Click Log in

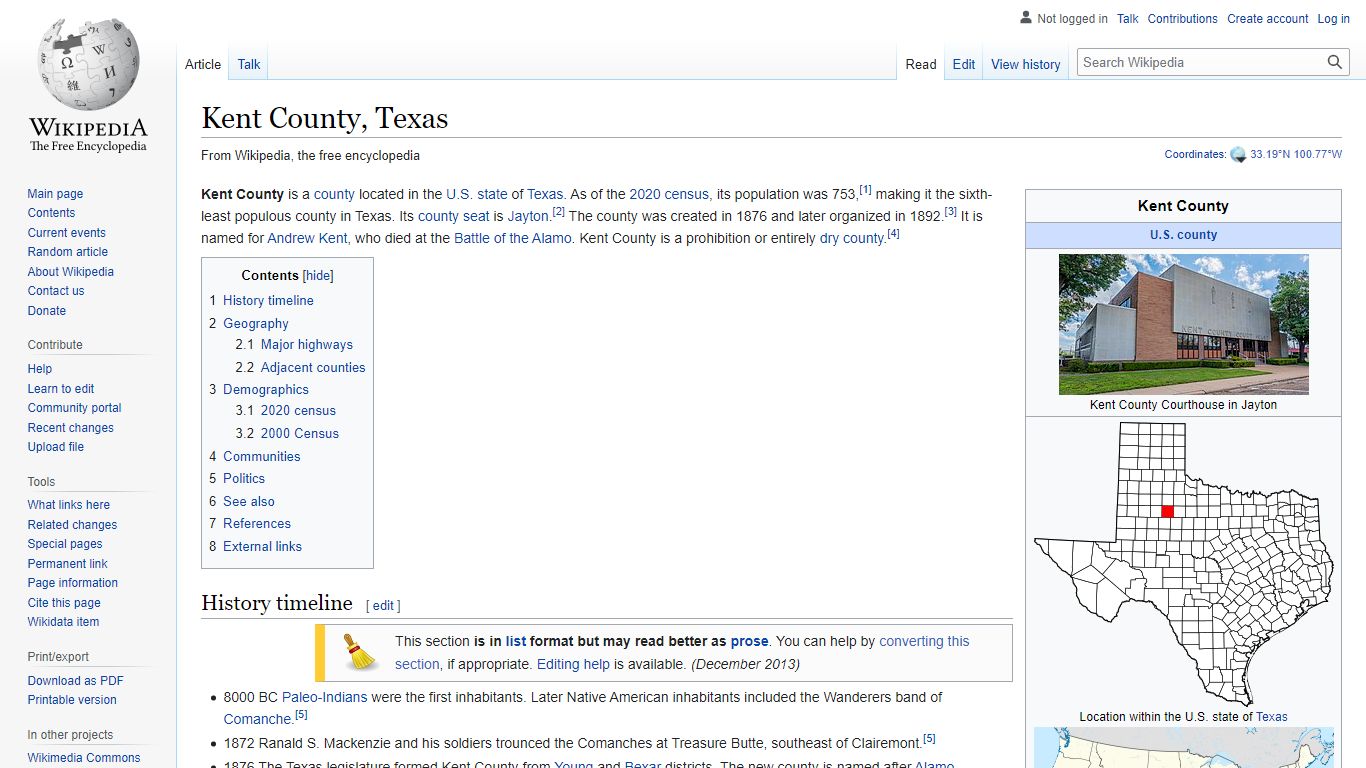(x=1333, y=19)
